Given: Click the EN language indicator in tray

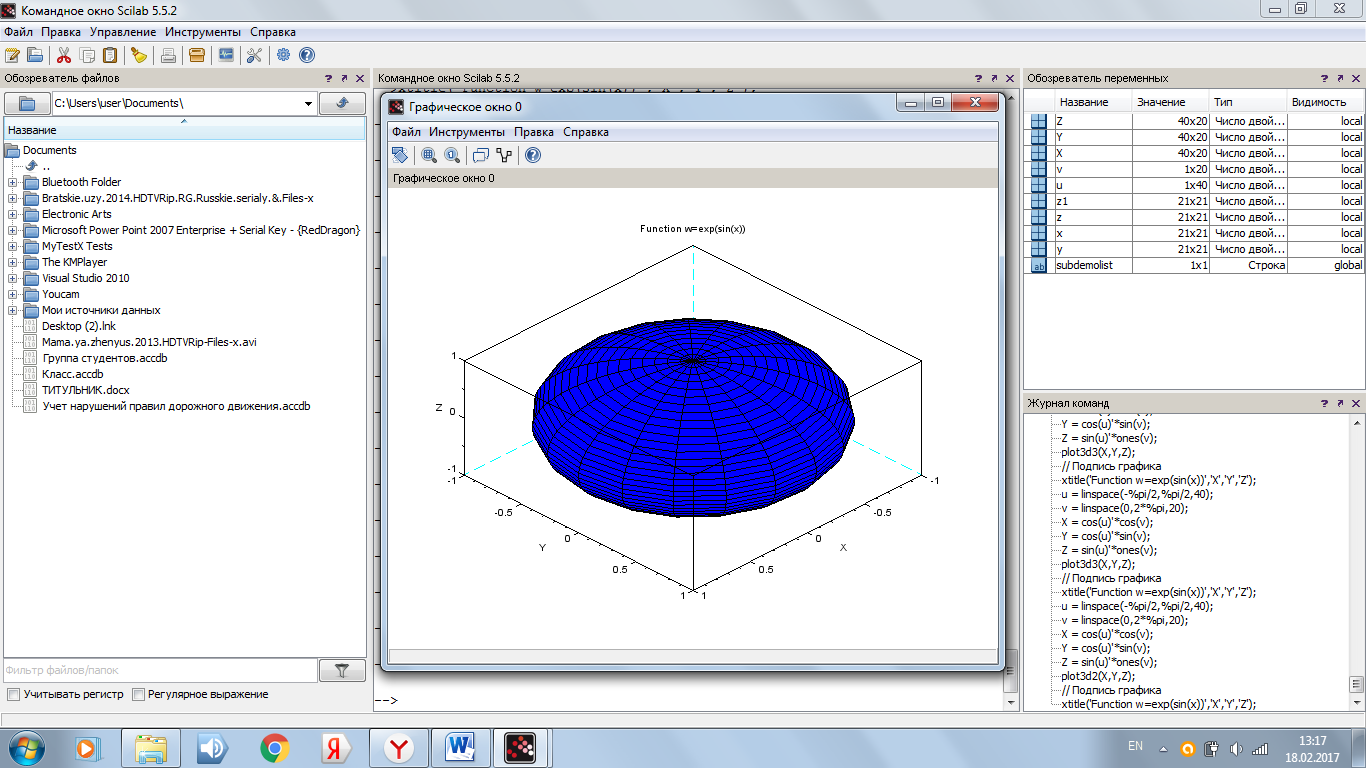Looking at the screenshot, I should (x=1135, y=746).
